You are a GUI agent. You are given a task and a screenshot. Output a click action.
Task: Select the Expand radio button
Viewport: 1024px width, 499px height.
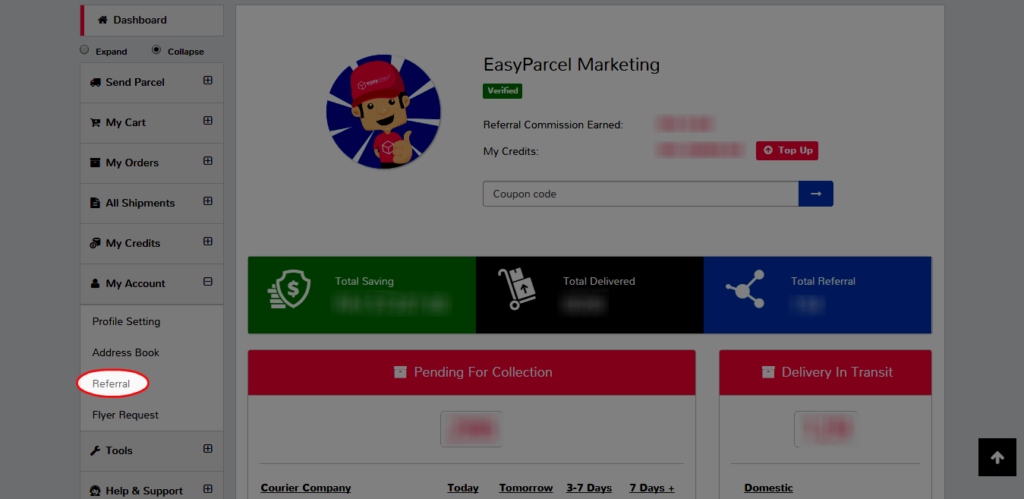pos(84,50)
